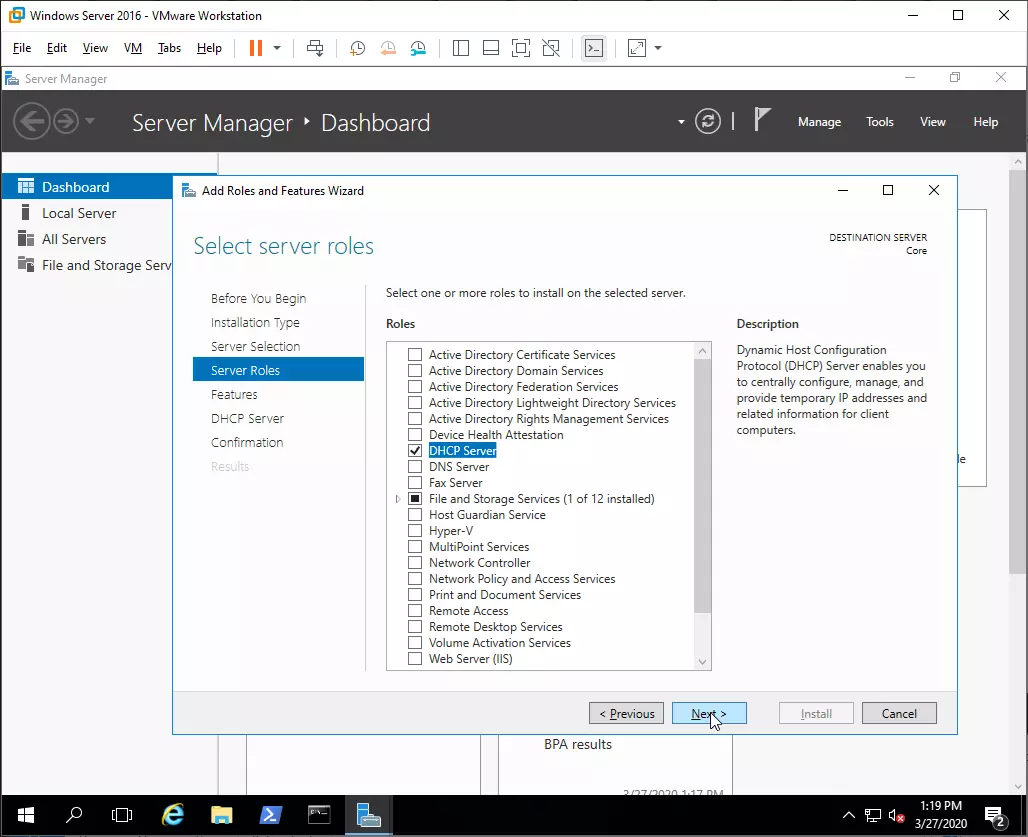Go to the Installation Type wizard step
1028x837 pixels.
pos(255,322)
